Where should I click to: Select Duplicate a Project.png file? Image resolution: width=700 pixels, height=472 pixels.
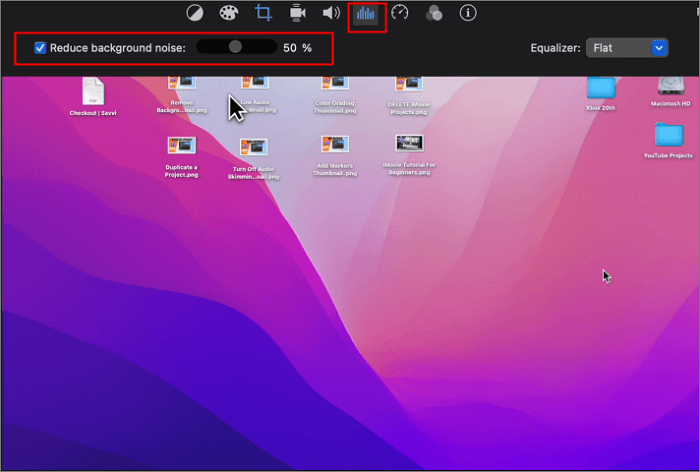point(182,146)
